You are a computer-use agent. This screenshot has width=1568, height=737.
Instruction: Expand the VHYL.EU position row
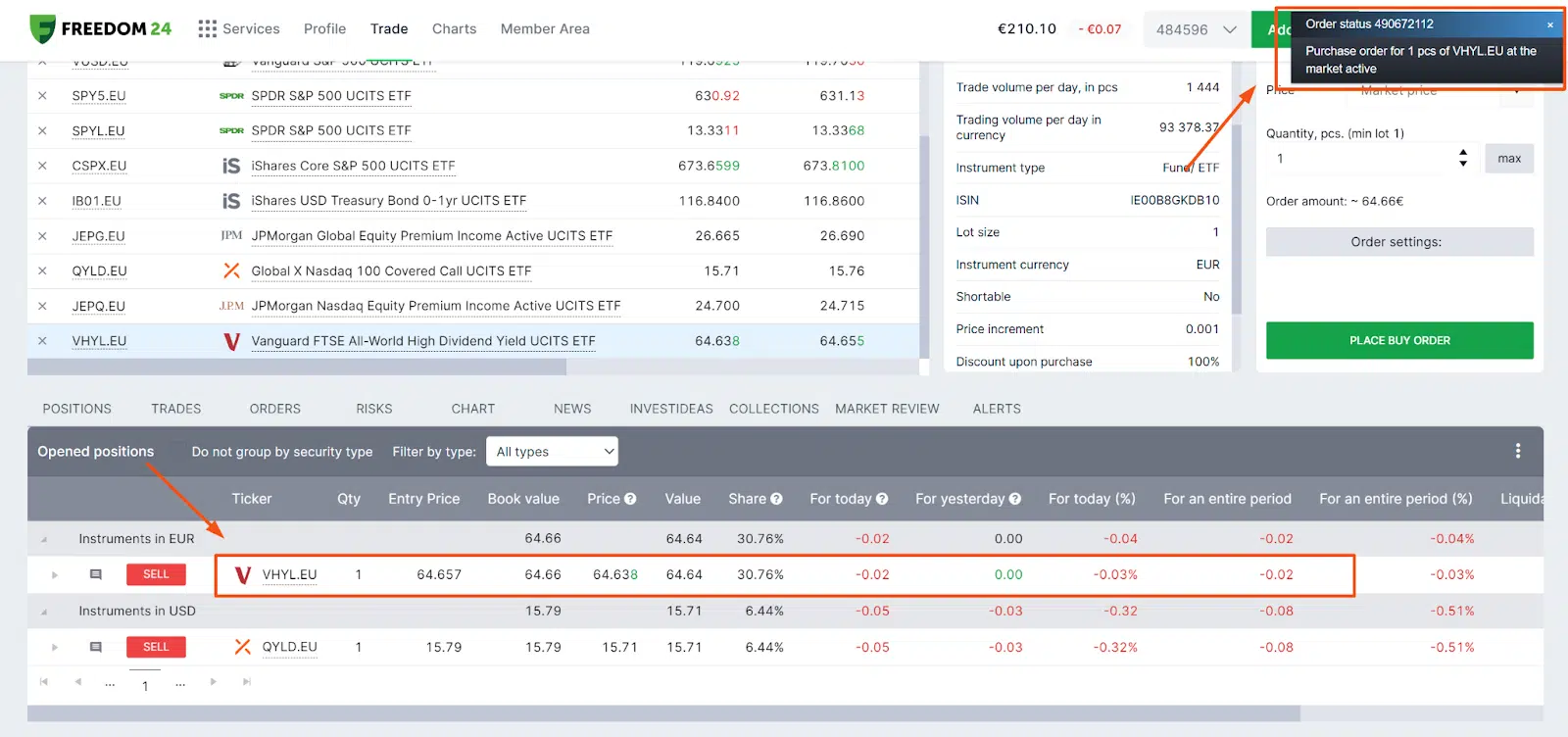coord(54,575)
